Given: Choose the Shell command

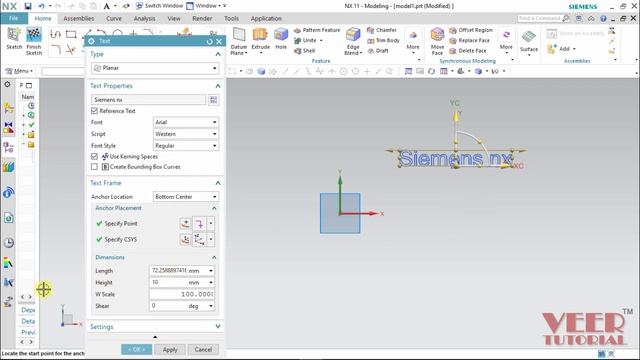Looking at the screenshot, I should point(304,51).
